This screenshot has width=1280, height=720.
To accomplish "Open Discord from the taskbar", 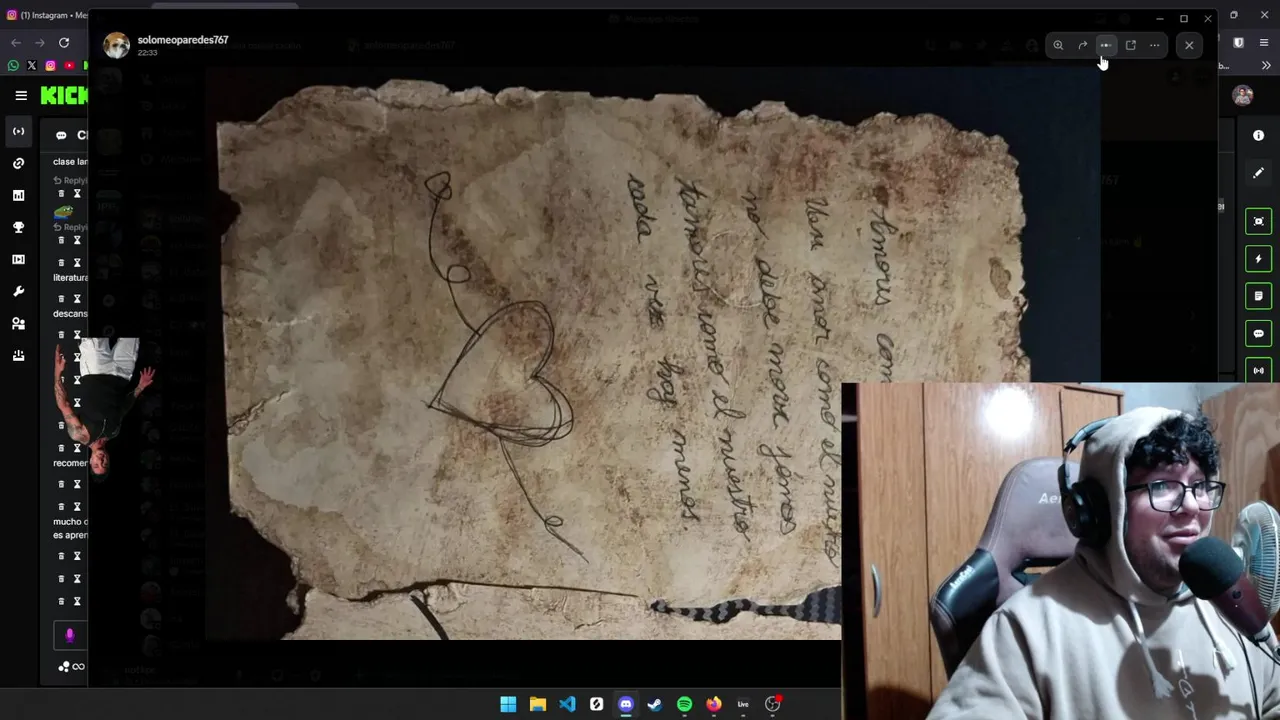I will [x=626, y=704].
